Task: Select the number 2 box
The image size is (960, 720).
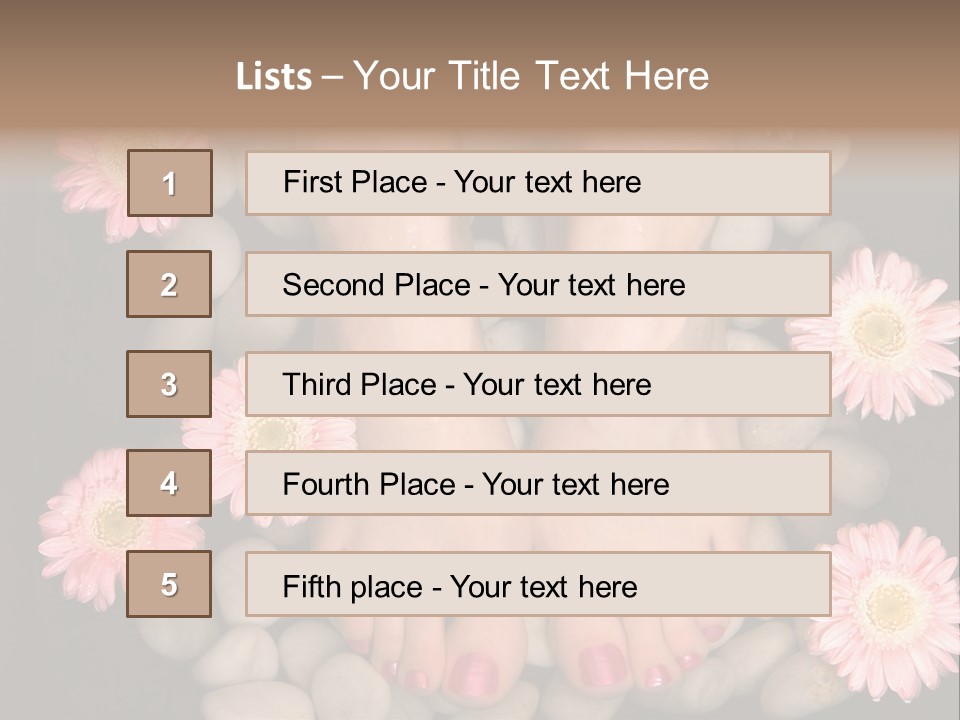Action: click(x=169, y=284)
